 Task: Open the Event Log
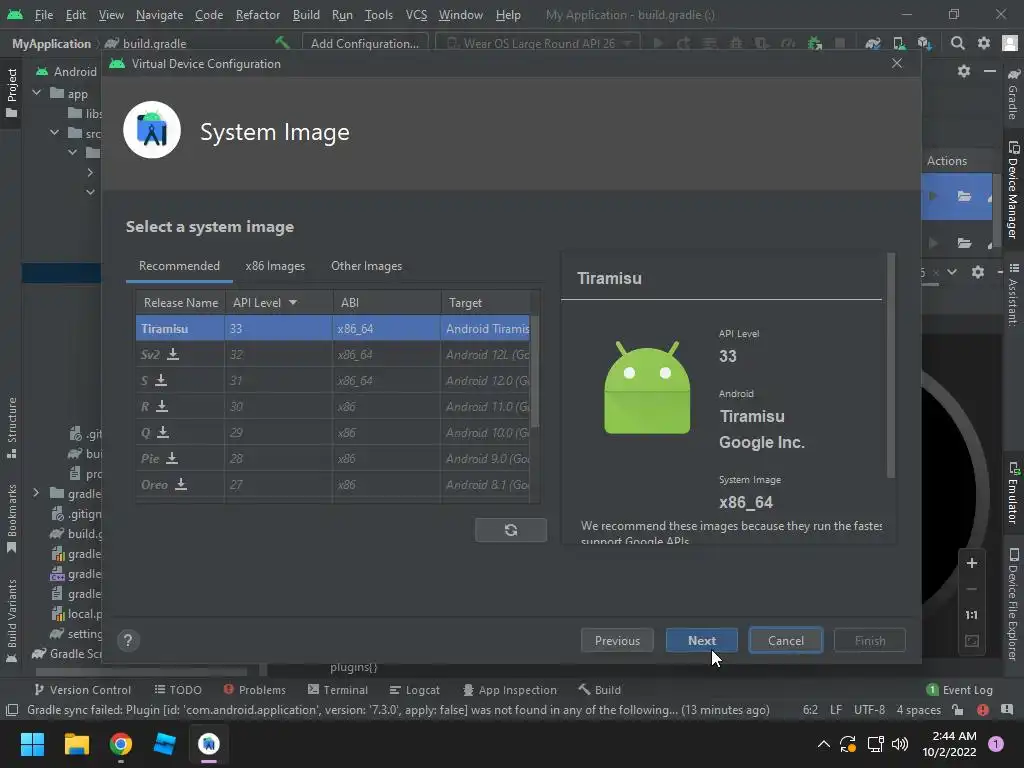pyautogui.click(x=959, y=690)
